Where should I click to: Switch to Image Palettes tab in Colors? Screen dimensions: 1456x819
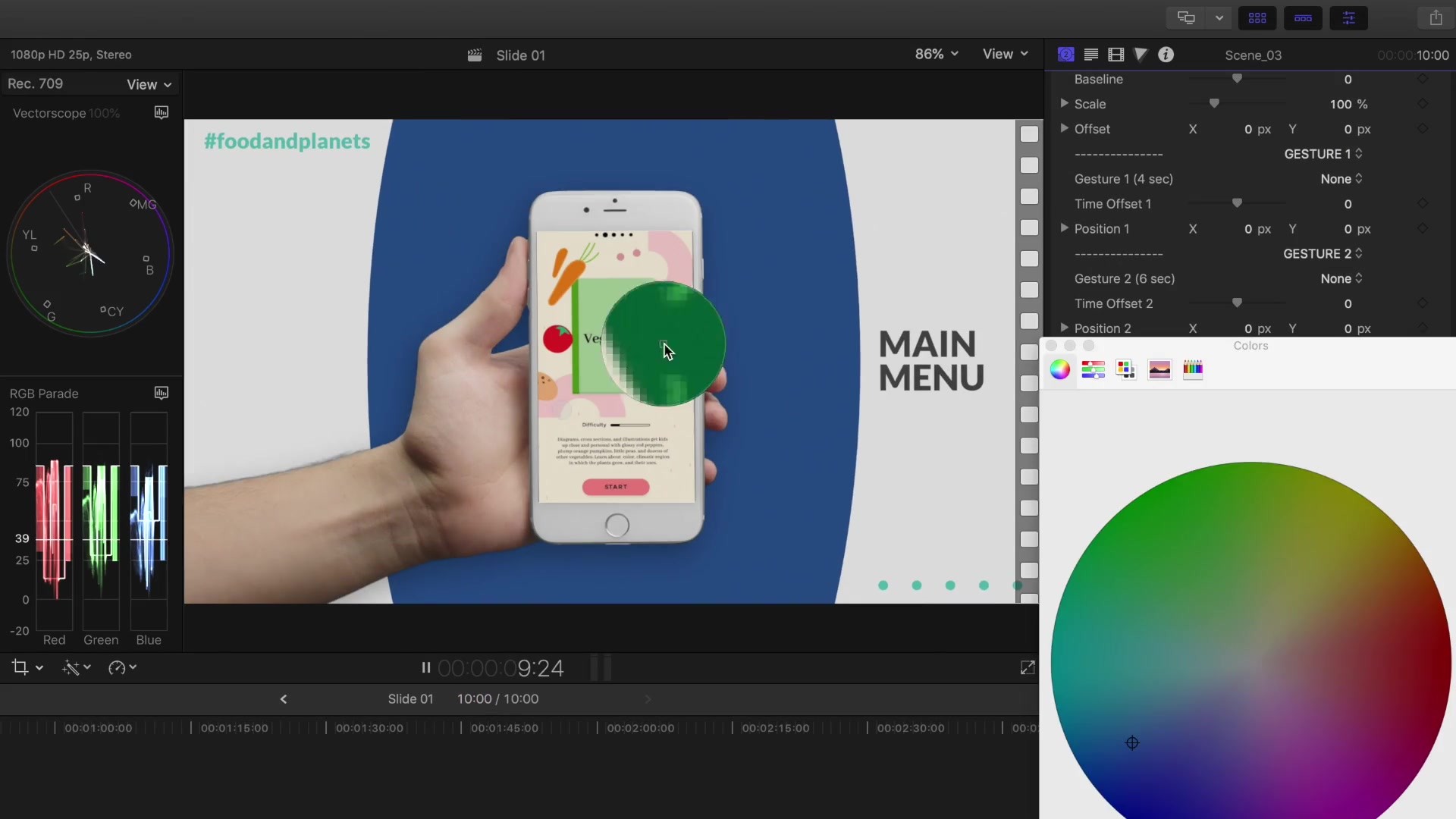pyautogui.click(x=1159, y=369)
